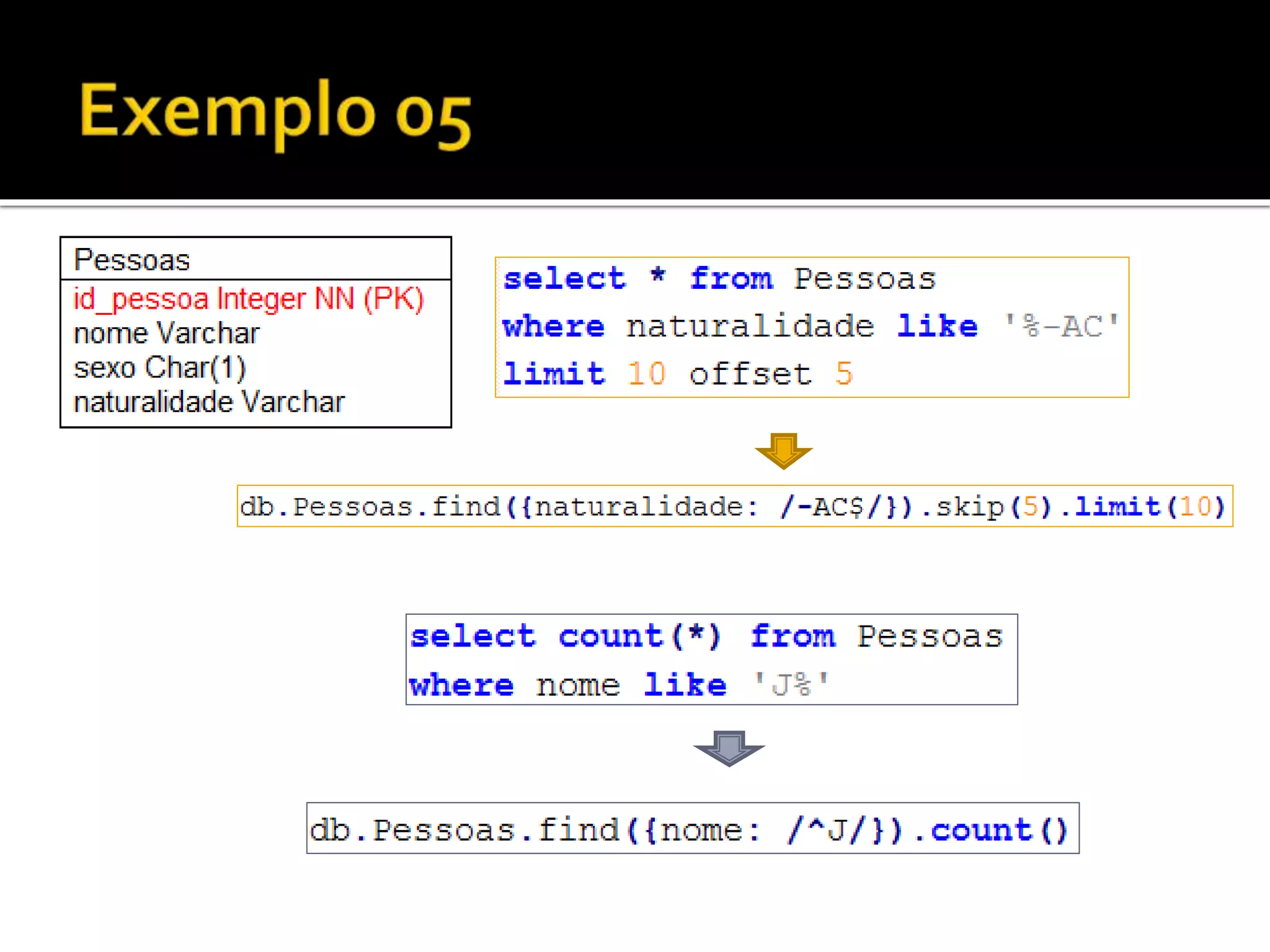Click the count() call in bottom query

pos(998,830)
